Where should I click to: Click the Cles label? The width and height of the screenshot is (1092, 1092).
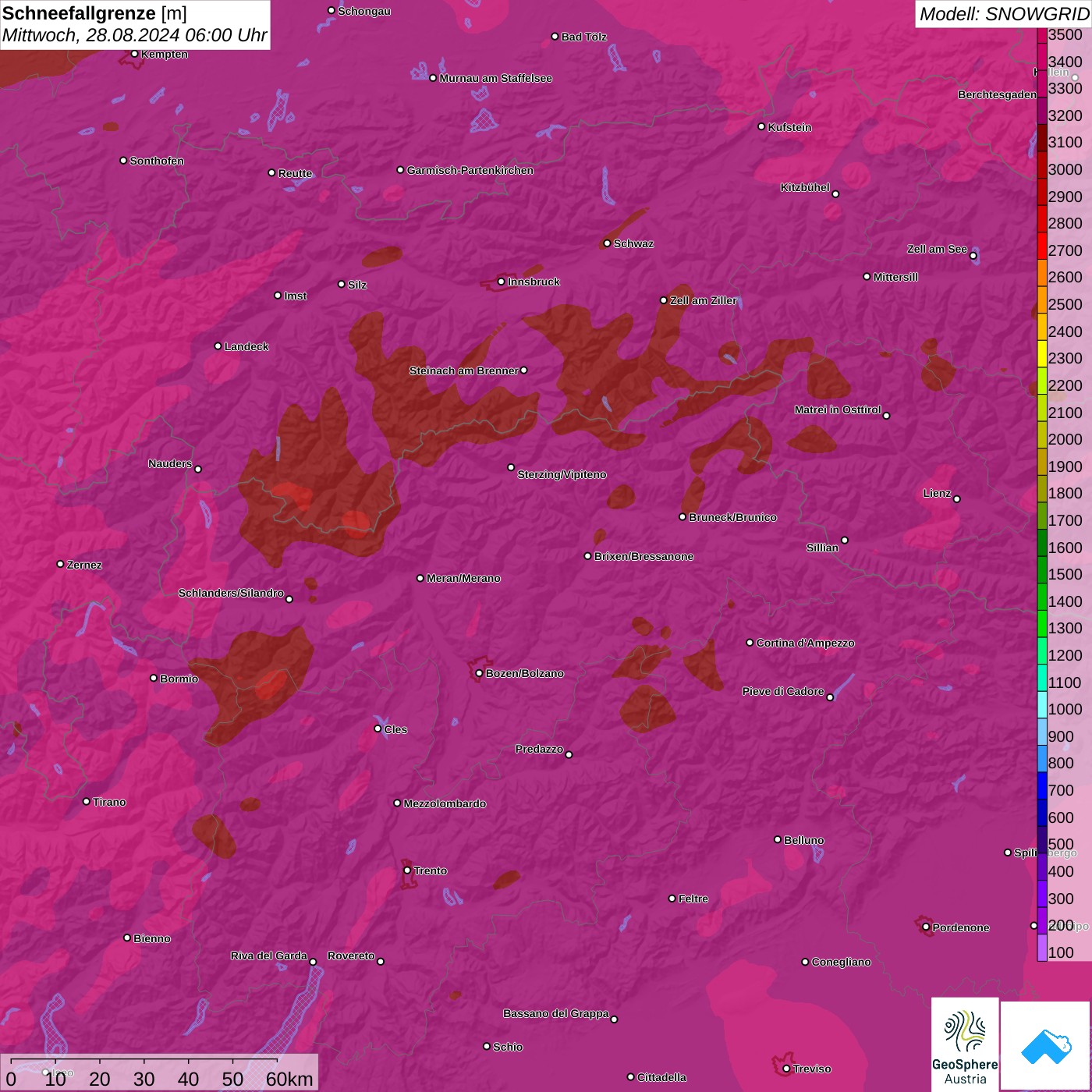(395, 729)
